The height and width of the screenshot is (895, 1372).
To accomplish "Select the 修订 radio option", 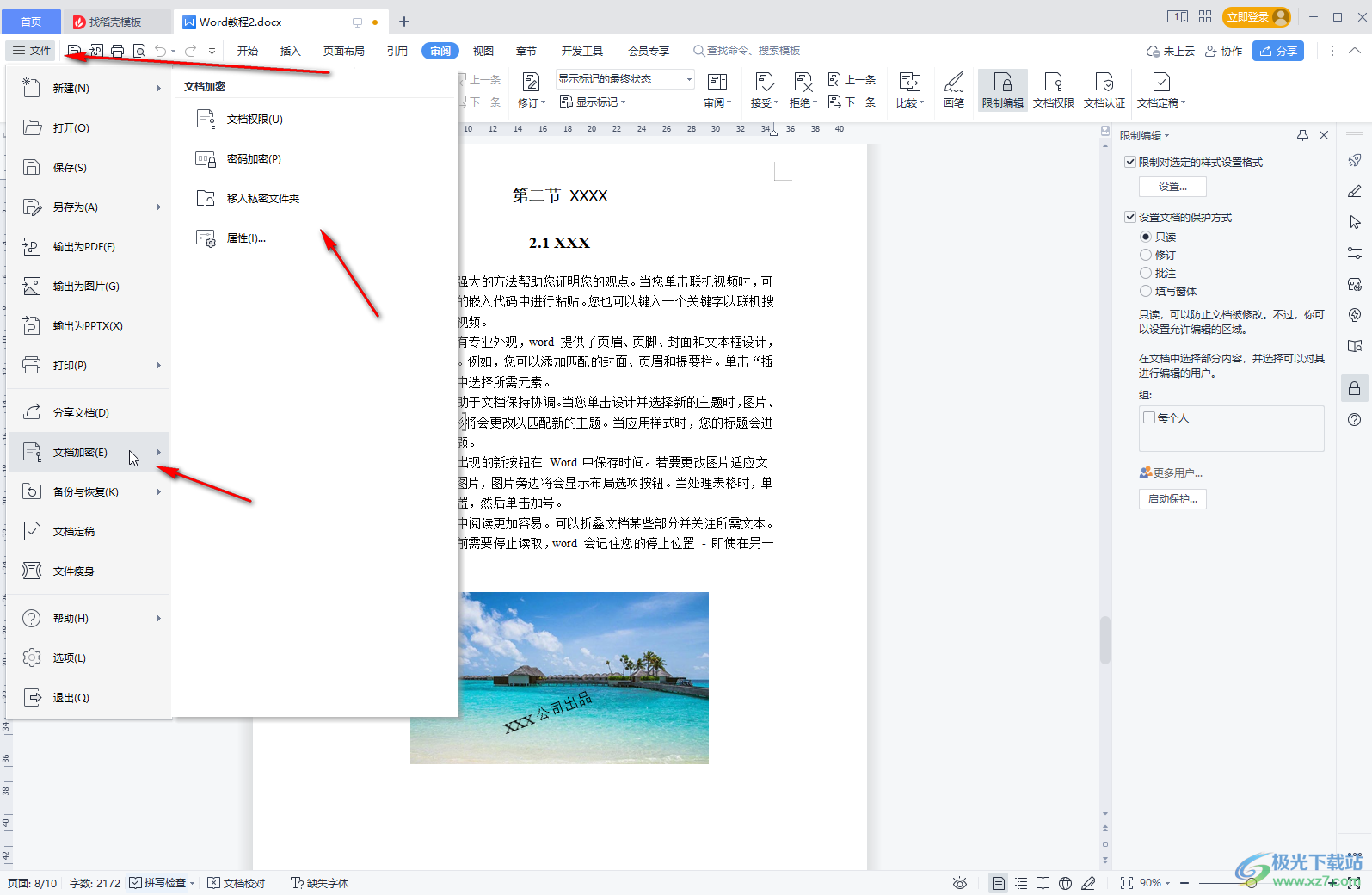I will click(1146, 255).
